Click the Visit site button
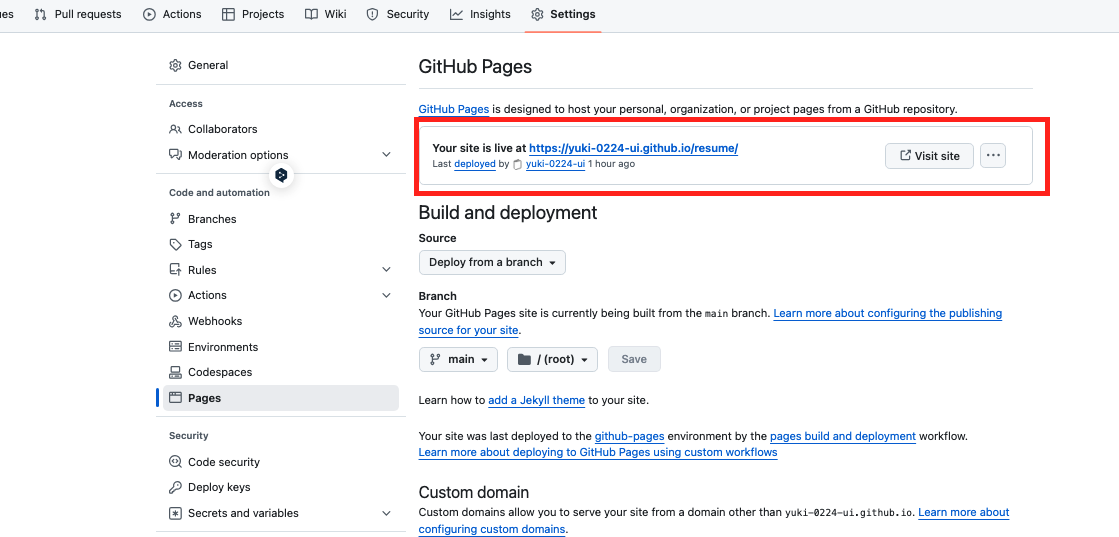 coord(929,156)
